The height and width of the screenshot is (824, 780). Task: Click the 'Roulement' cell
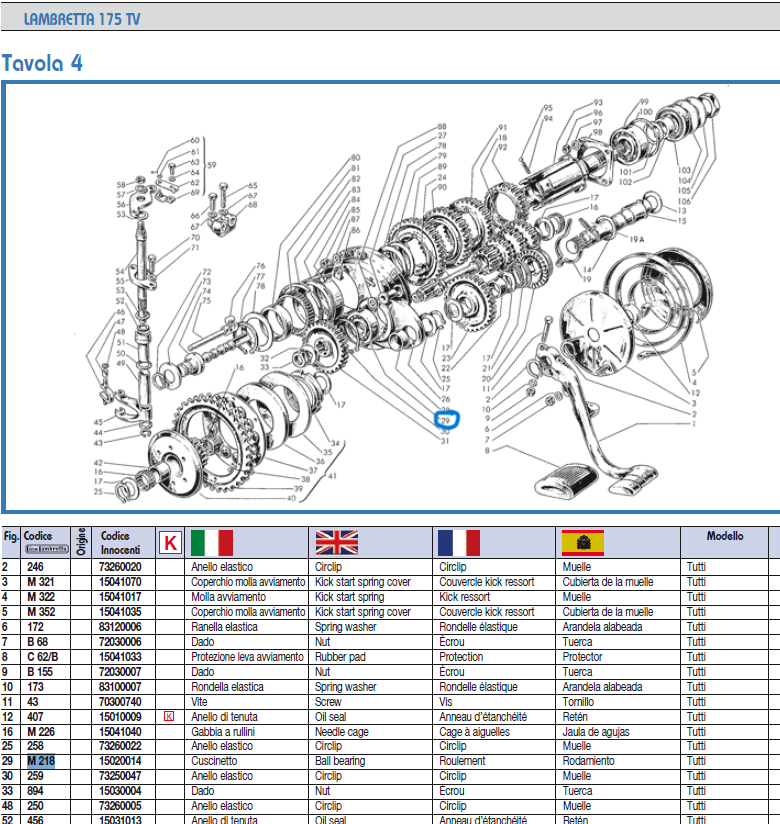(x=463, y=761)
